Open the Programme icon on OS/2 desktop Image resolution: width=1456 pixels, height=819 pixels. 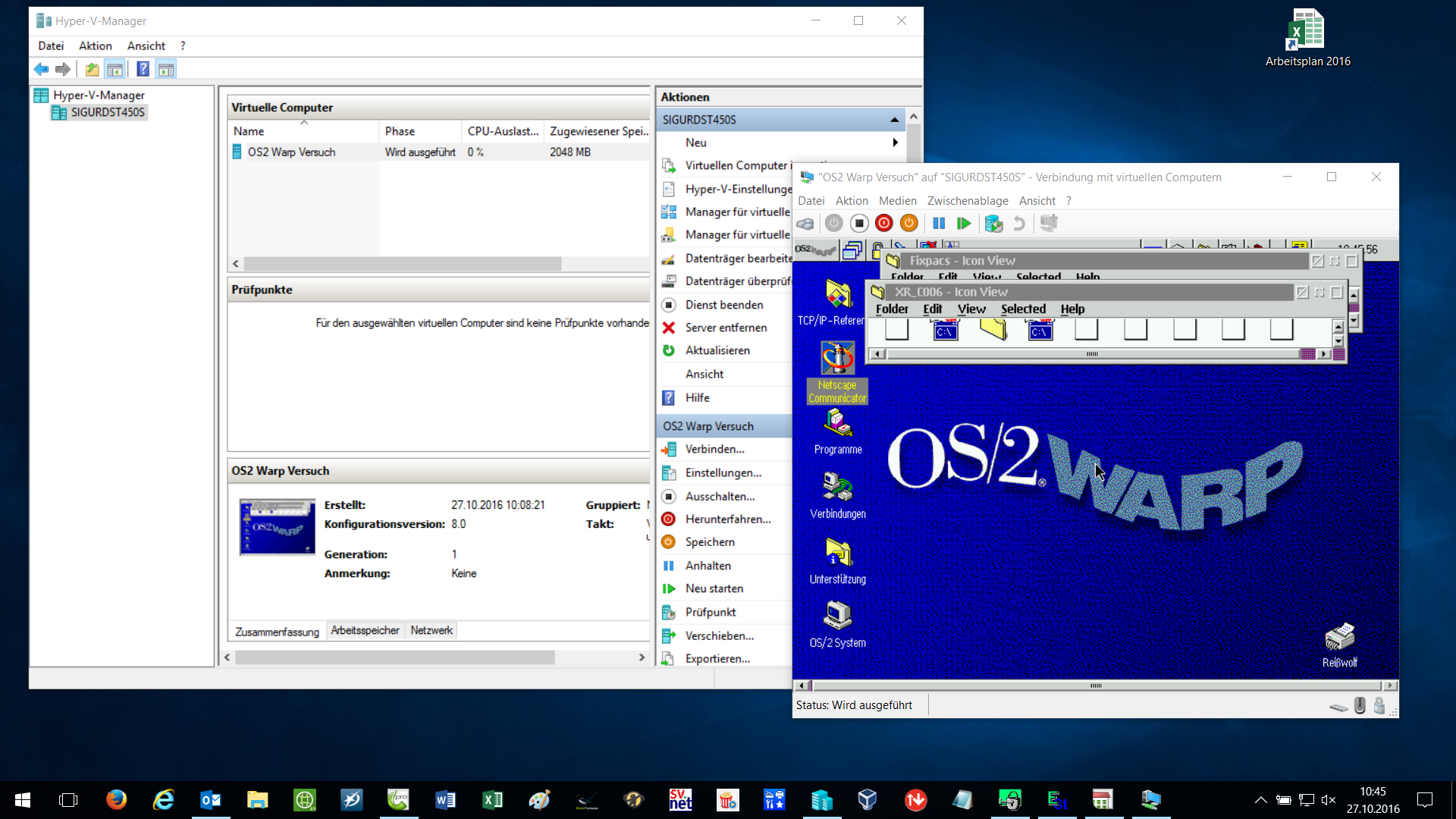pyautogui.click(x=838, y=431)
